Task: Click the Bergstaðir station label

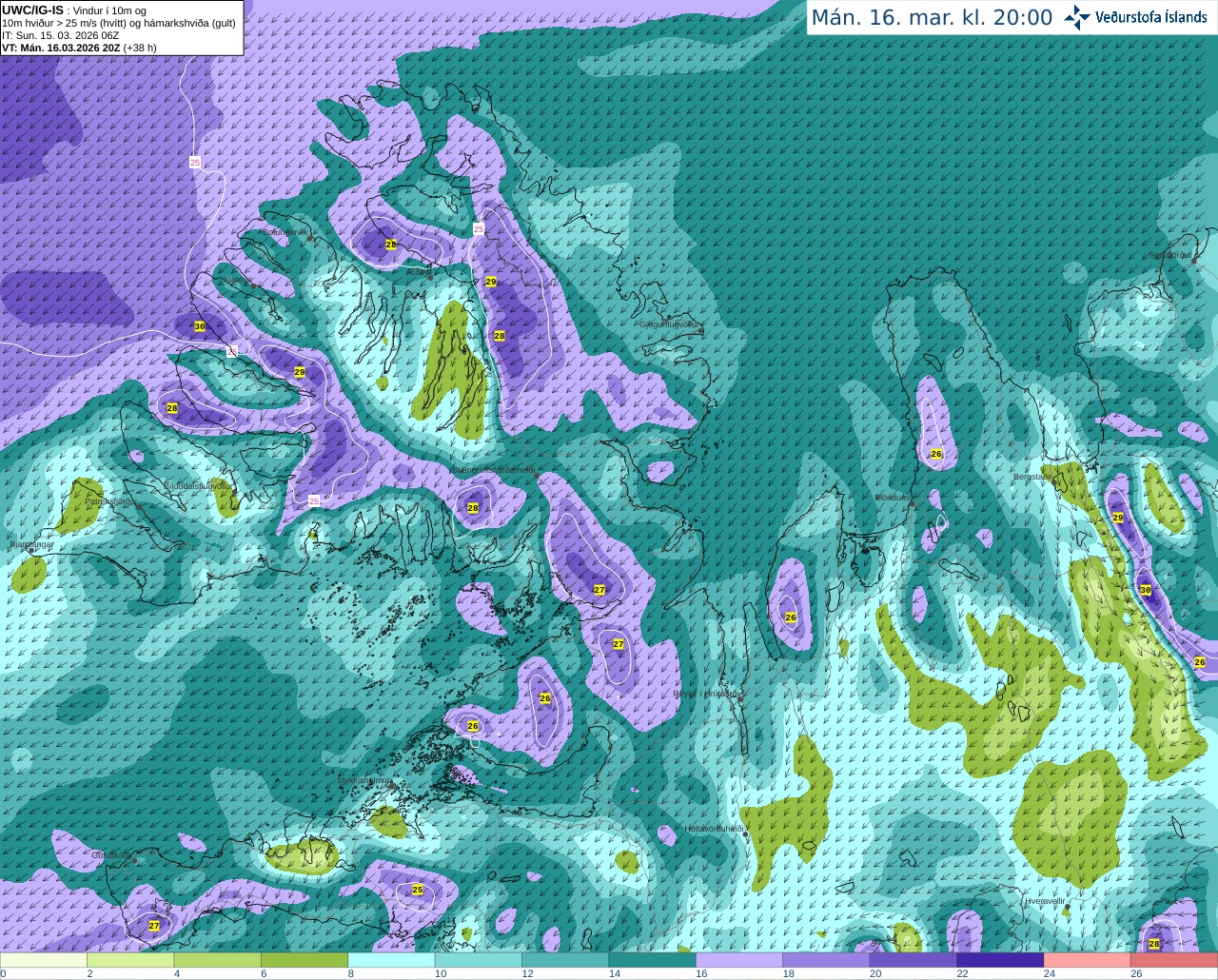Action: 1034,477
